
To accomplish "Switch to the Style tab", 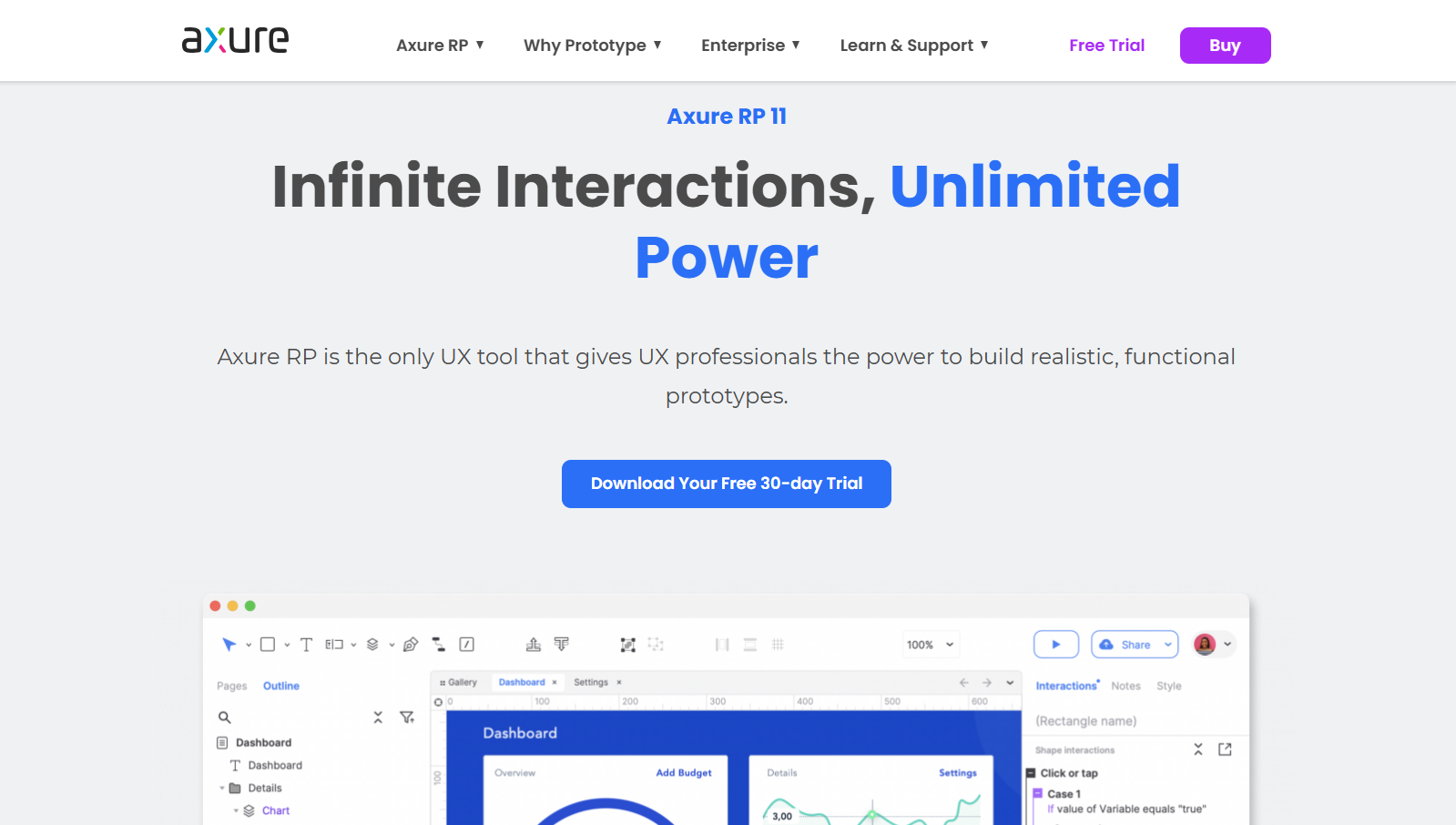I will 1169,686.
